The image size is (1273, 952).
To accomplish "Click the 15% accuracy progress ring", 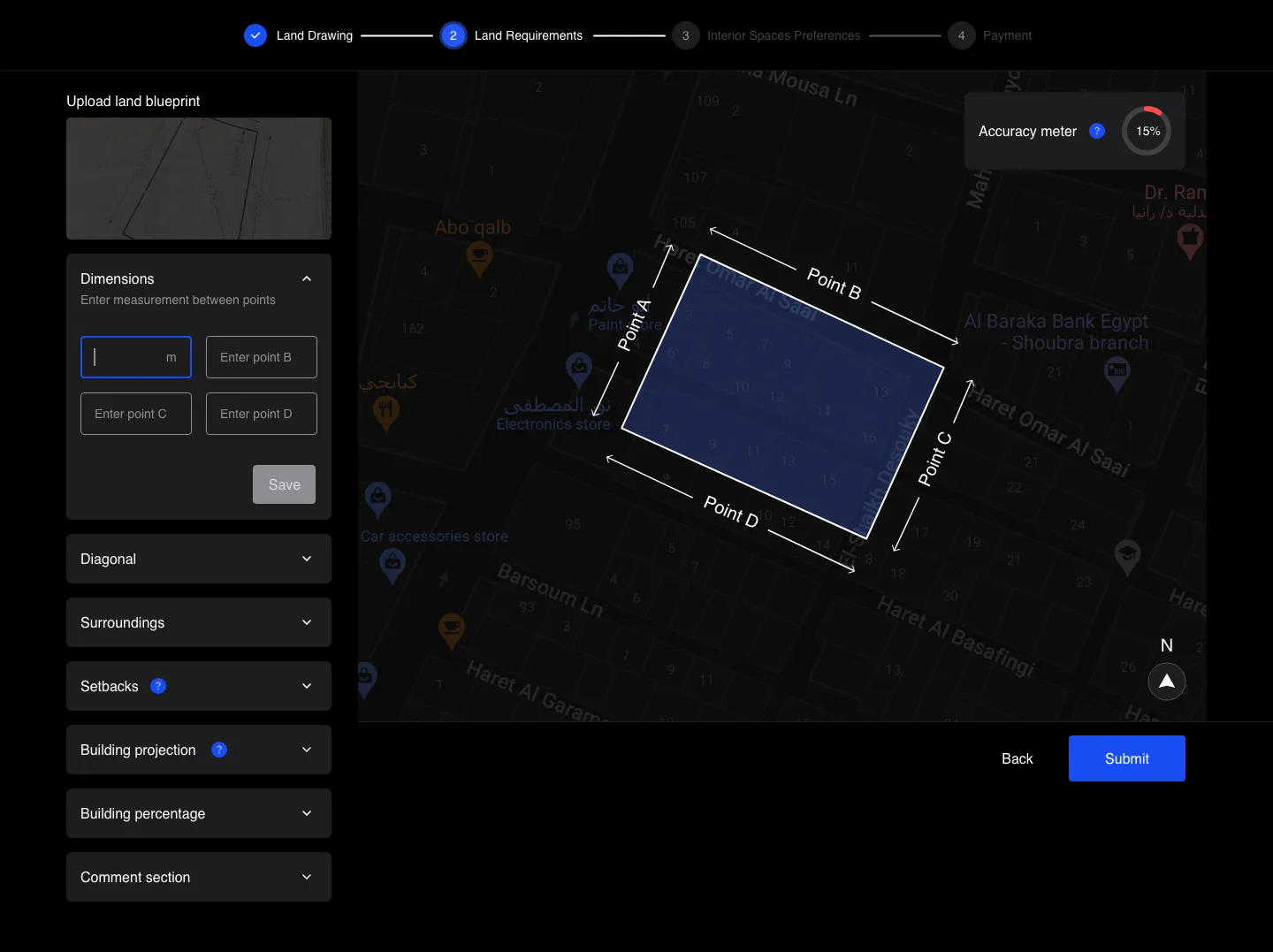I will (1147, 131).
